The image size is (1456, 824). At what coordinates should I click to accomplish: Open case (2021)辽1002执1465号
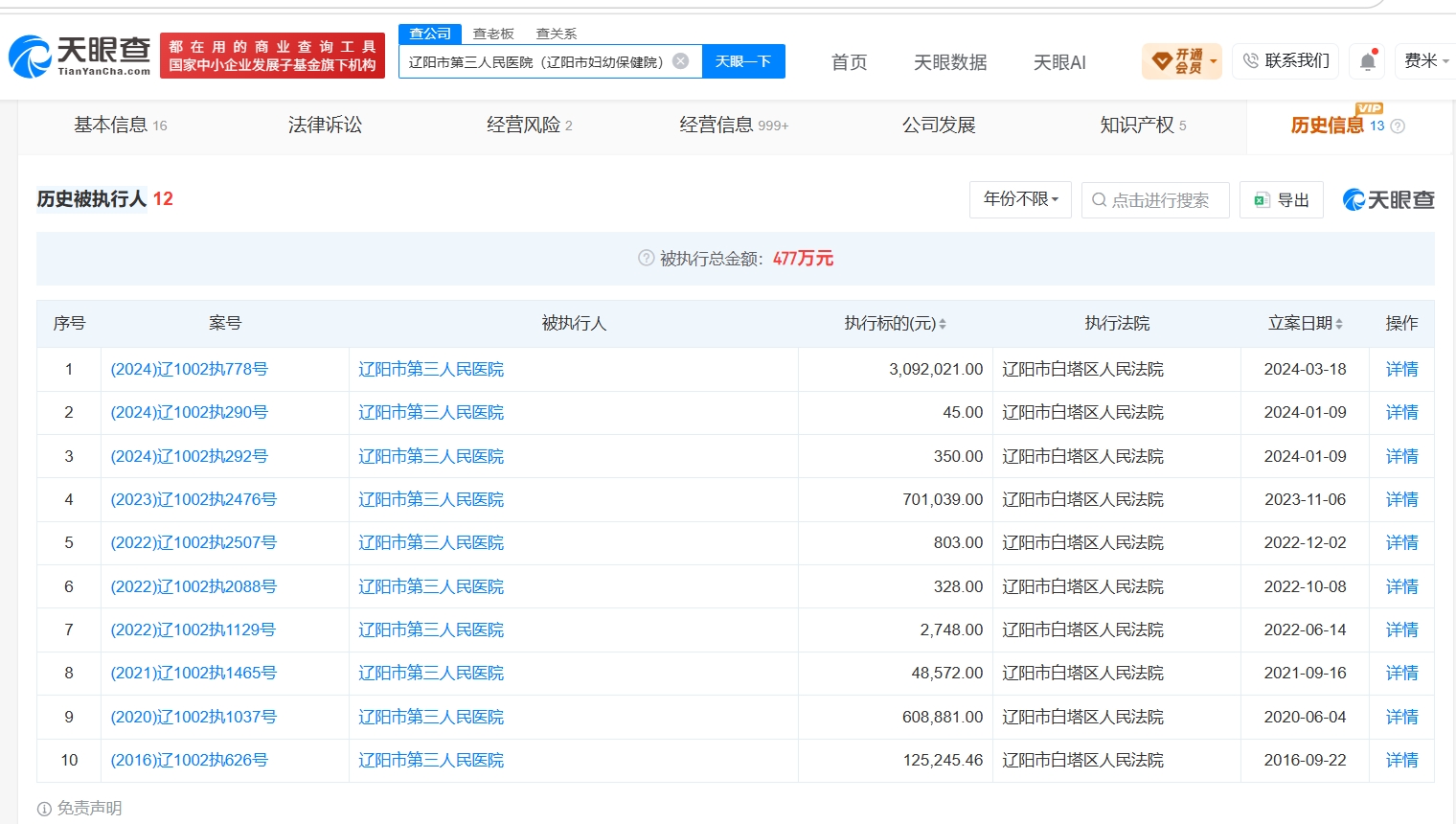pyautogui.click(x=193, y=673)
